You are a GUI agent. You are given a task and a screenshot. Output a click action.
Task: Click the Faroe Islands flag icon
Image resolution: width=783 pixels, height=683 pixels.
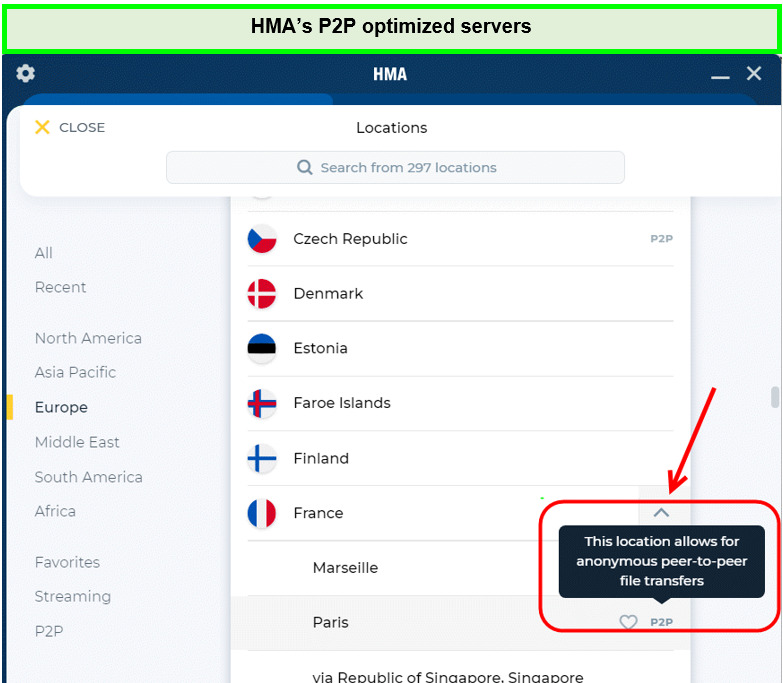262,403
